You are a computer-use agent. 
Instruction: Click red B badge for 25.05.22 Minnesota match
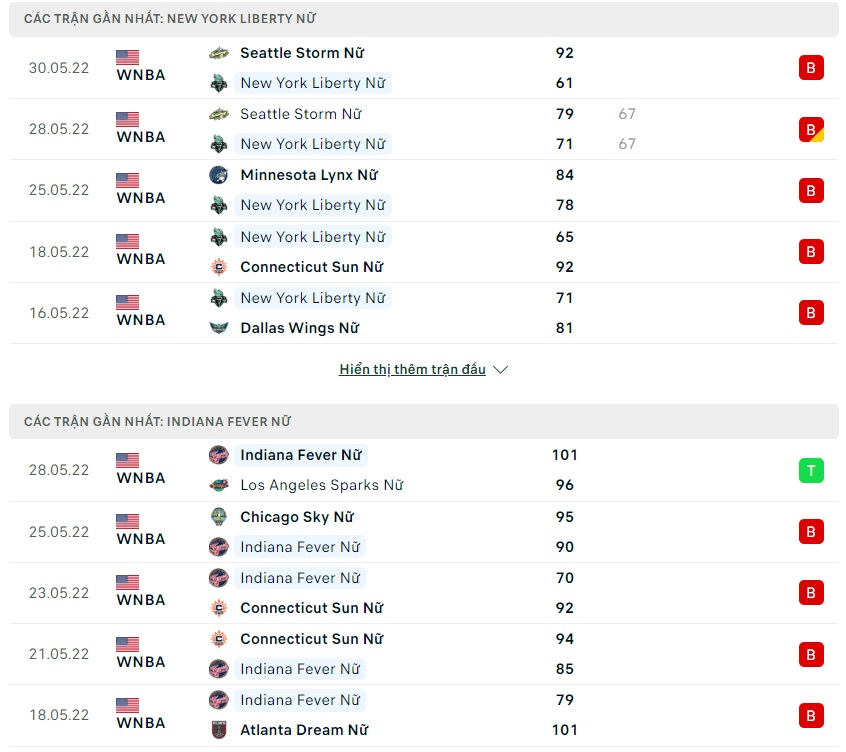coord(810,190)
